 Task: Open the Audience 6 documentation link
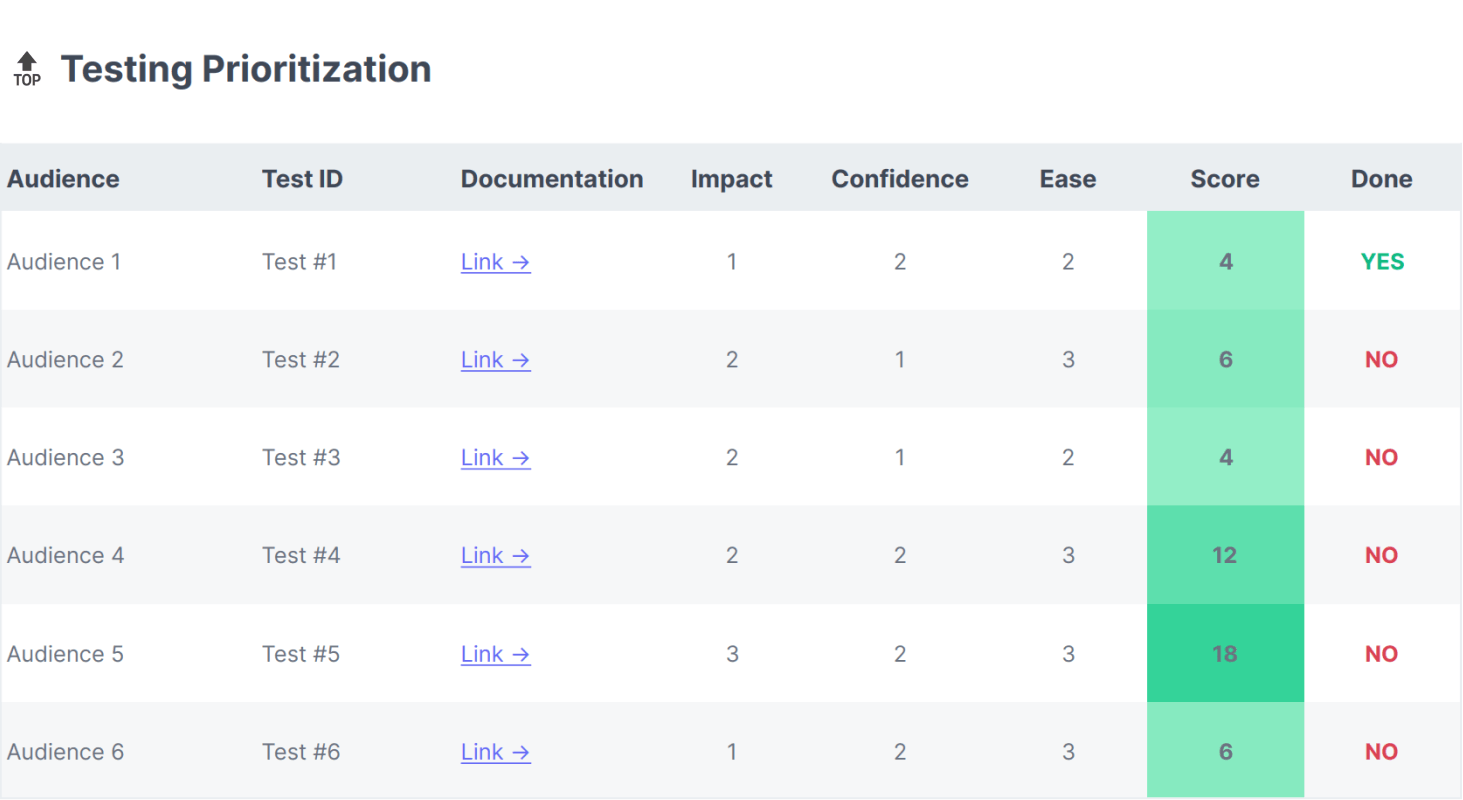pos(495,752)
